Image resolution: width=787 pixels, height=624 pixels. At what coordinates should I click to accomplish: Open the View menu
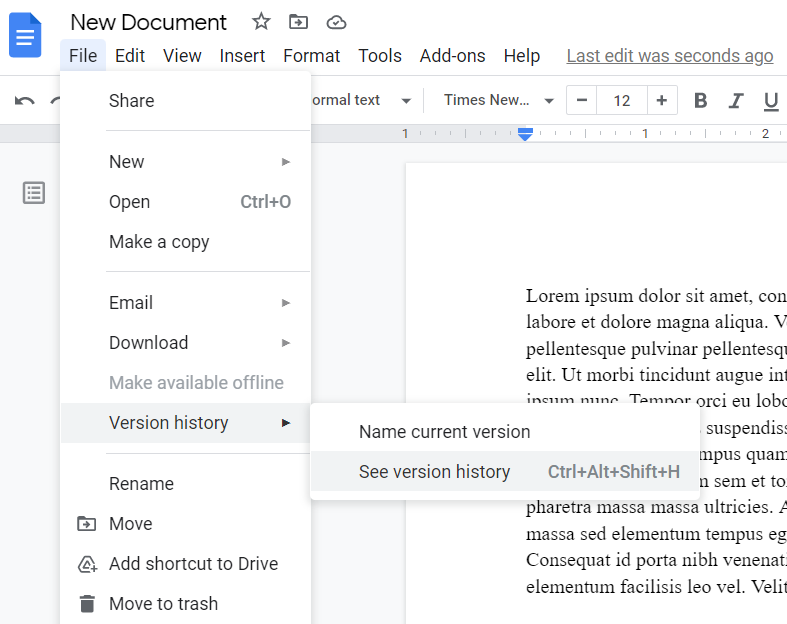[x=182, y=56]
